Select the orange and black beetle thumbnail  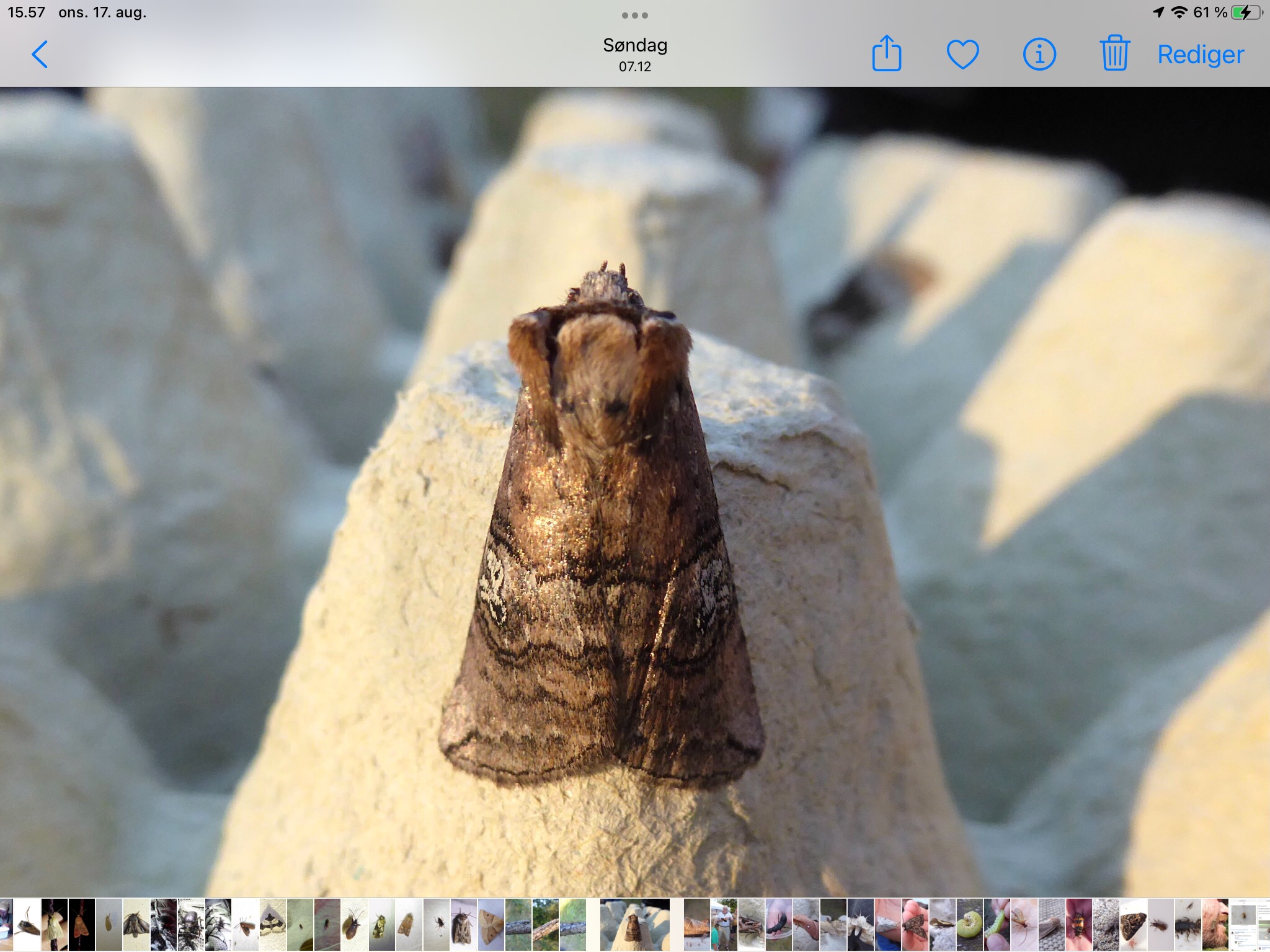pyautogui.click(x=1078, y=925)
